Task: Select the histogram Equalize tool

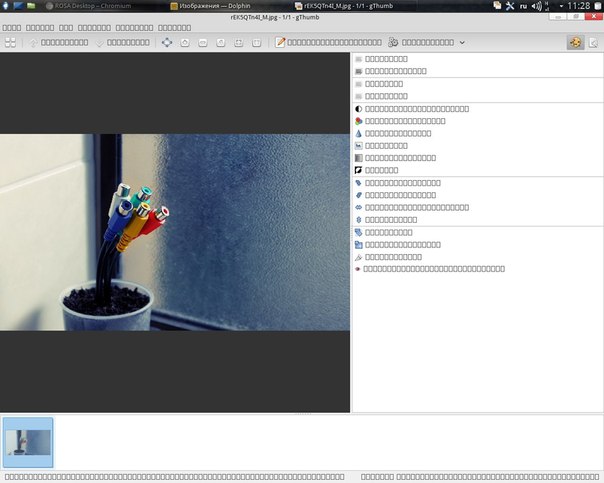Action: pos(381,146)
